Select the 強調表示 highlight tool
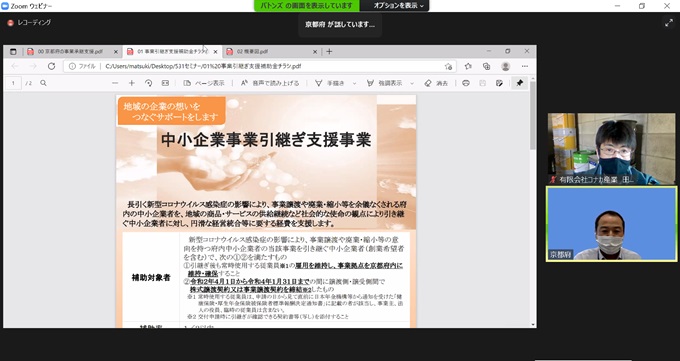 click(x=385, y=83)
